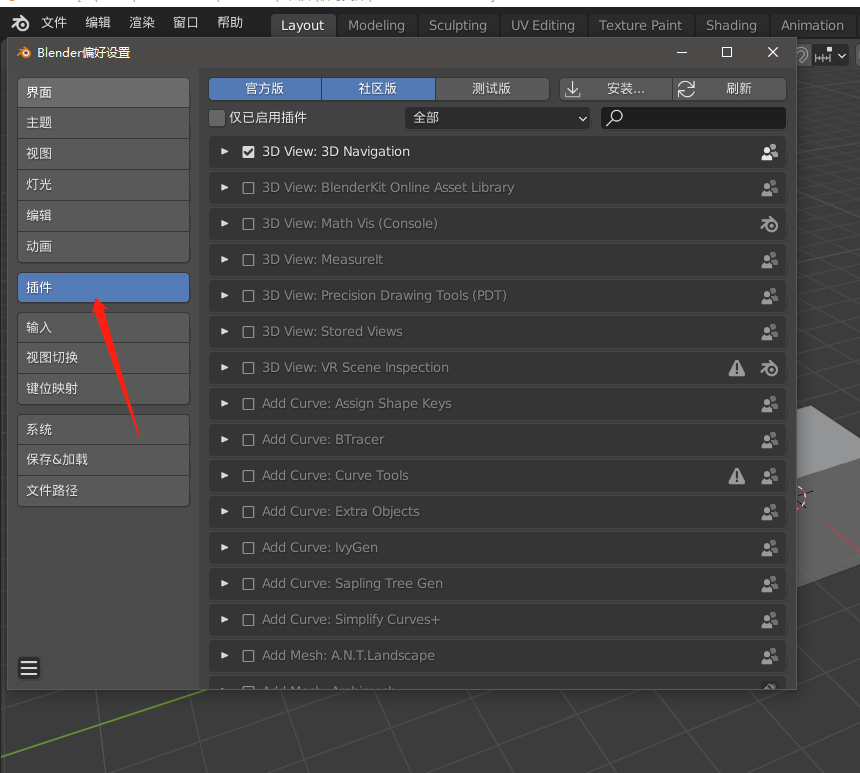Expand the Add Curve: Assign Shape Keys details
The height and width of the screenshot is (773, 860).
pyautogui.click(x=224, y=404)
